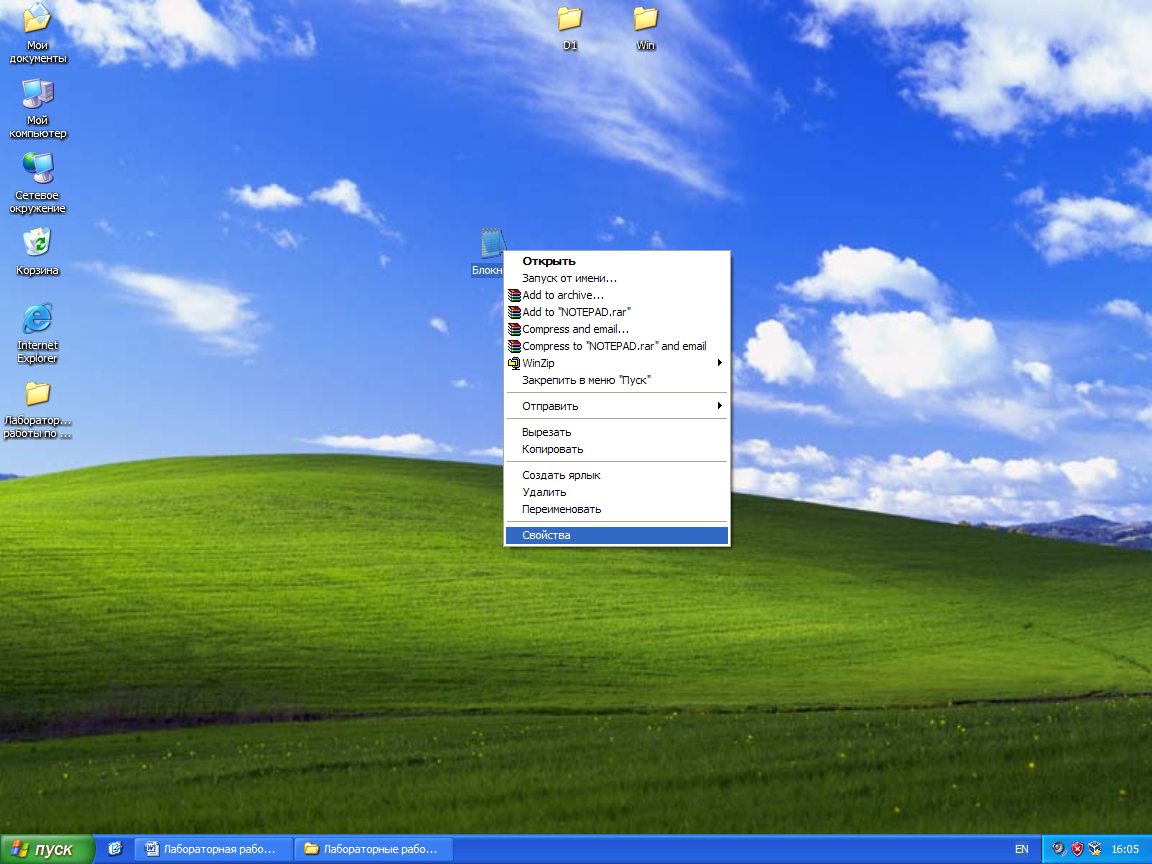Choose Закрепить в меню "Пуск"
1152x864 pixels.
point(617,380)
